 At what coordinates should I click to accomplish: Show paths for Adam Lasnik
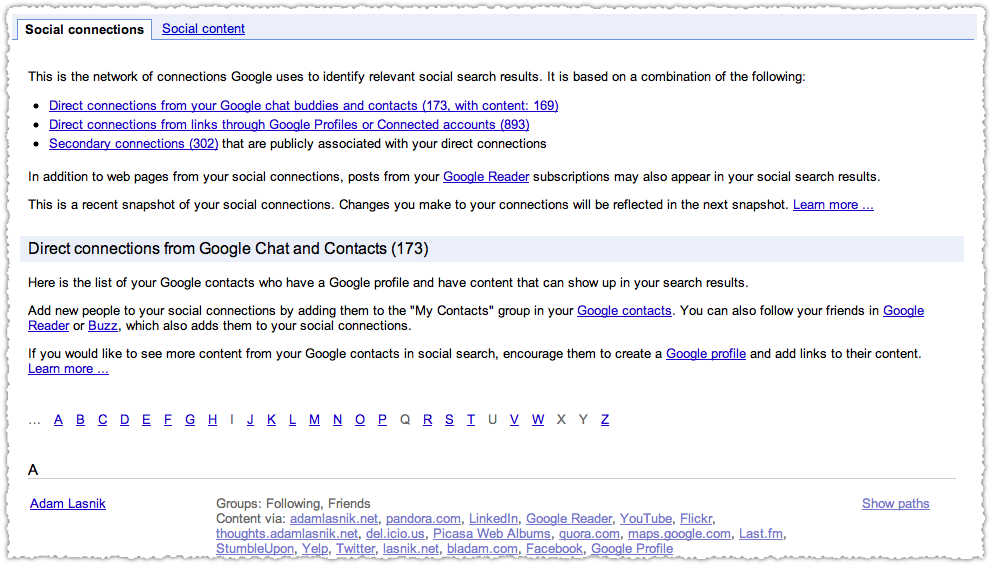(x=895, y=504)
